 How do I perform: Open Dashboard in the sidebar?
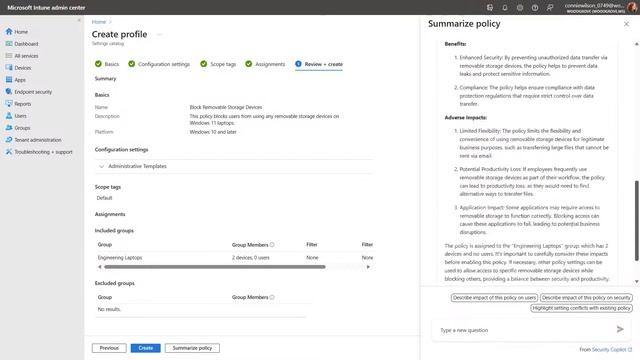tap(22, 44)
